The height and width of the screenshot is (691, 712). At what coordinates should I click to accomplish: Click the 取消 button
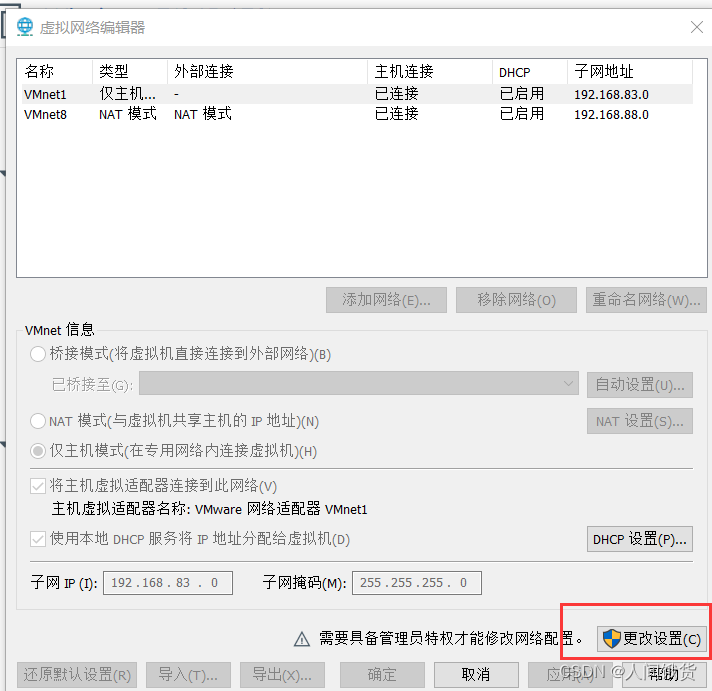[476, 675]
